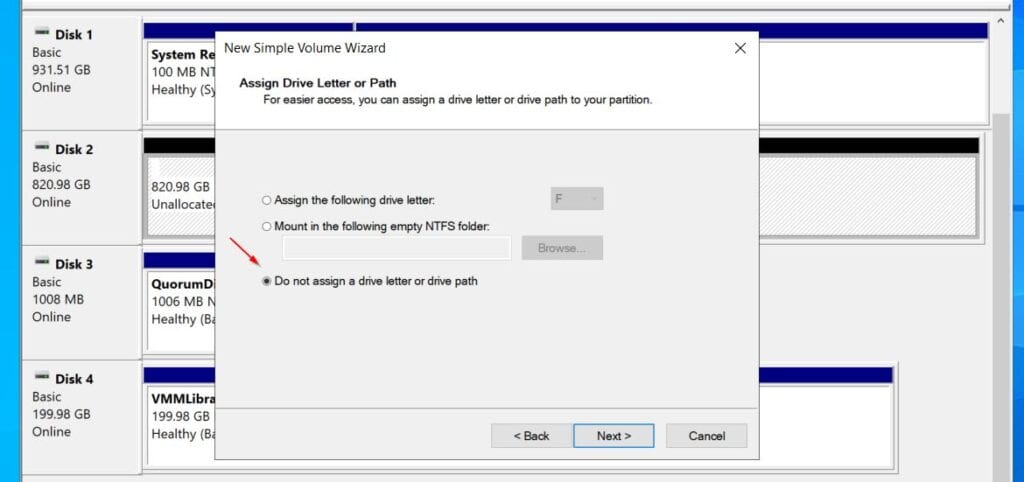Image resolution: width=1024 pixels, height=482 pixels.
Task: Select the Disk 3 label in Disk Management
Action: 74,265
